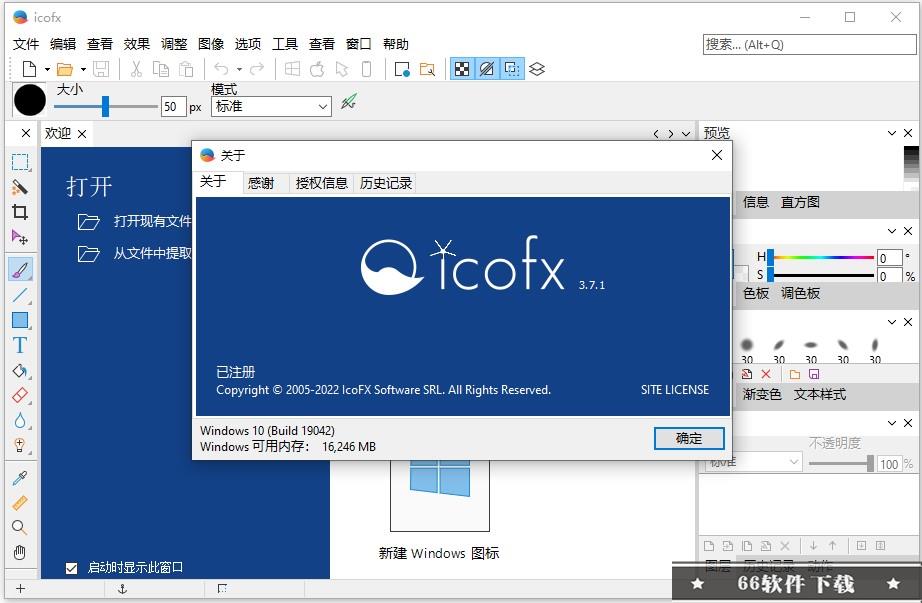Select the Move selection tool

(x=20, y=237)
